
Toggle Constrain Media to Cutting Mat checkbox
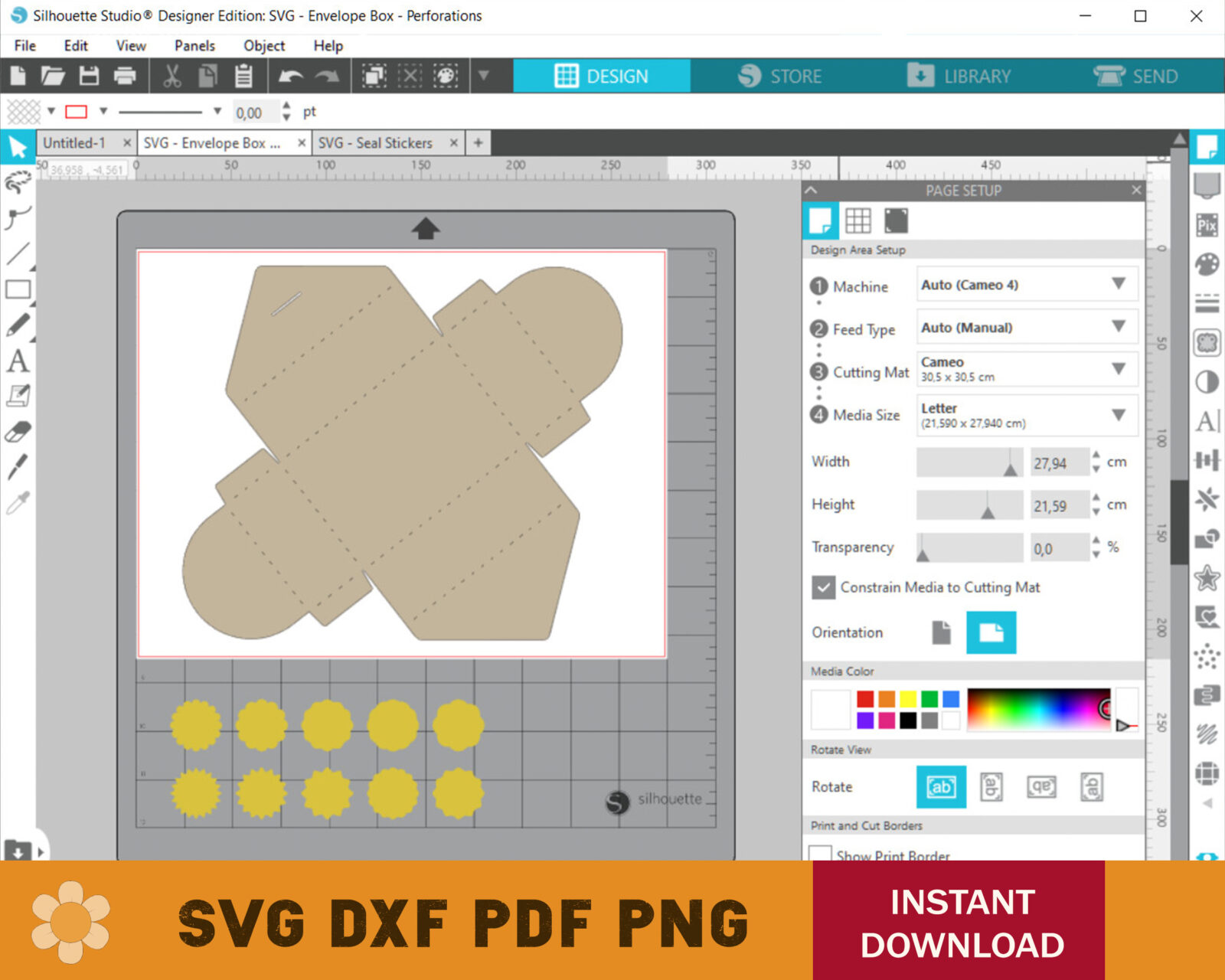(823, 587)
